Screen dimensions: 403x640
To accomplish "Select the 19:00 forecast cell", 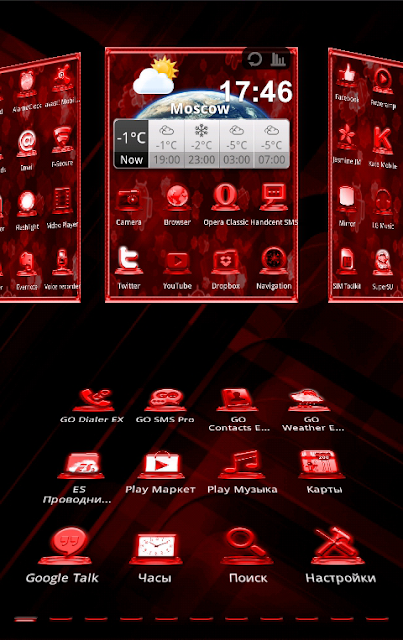I will 167,144.
